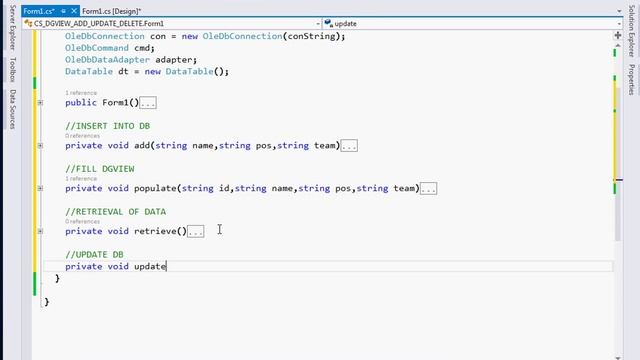Click the ellipsis box after add method
This screenshot has width=640, height=360.
[349, 146]
